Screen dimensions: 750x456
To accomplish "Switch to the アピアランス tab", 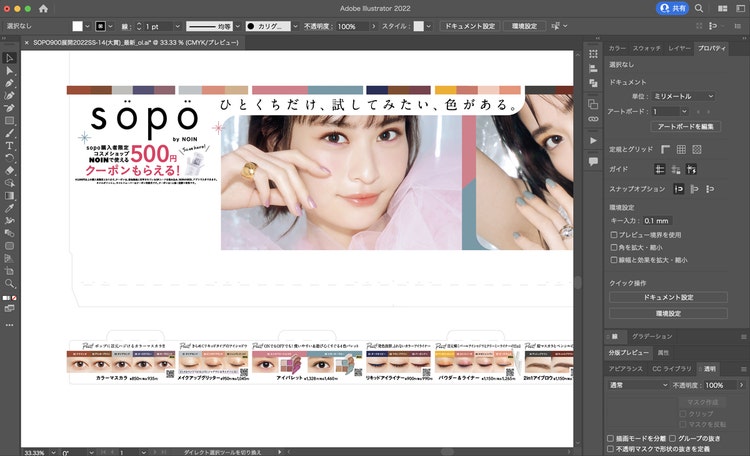I will coord(626,369).
